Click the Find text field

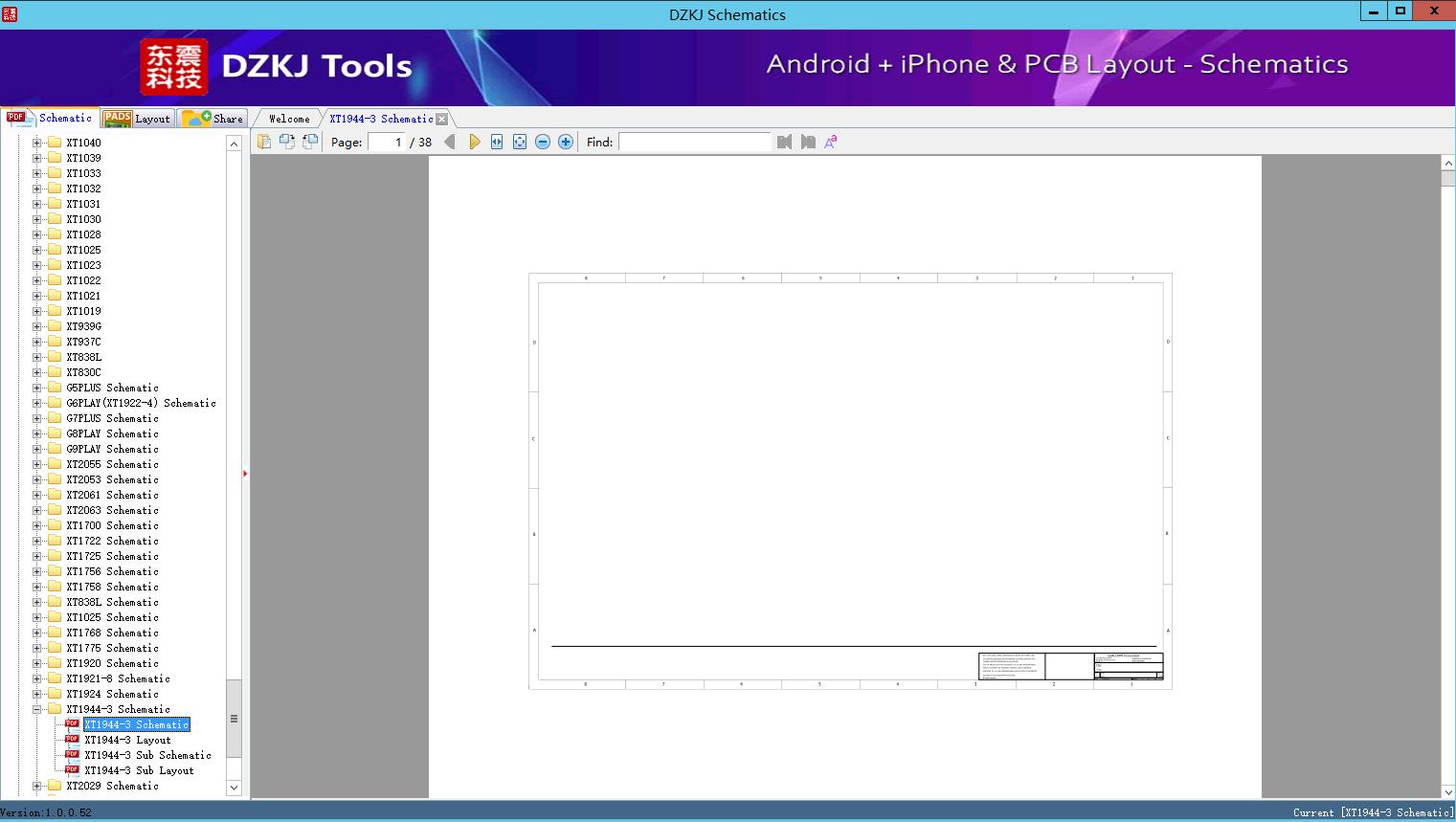click(x=695, y=142)
